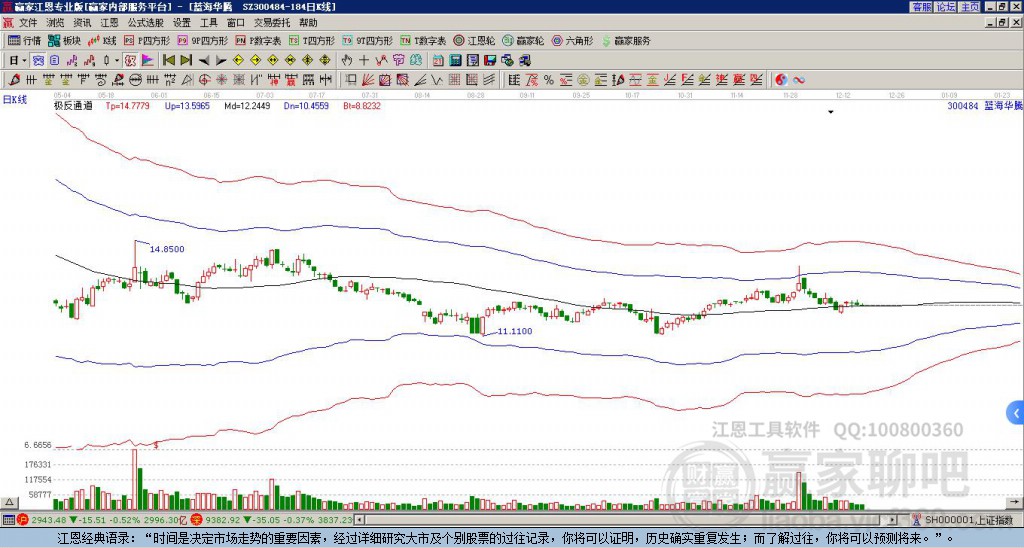
Task: Open the T数字表 tool
Action: pos(423,40)
